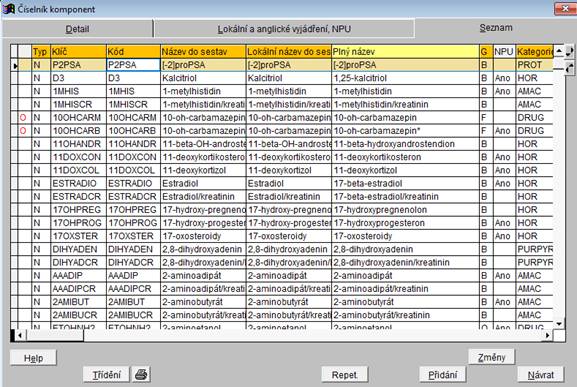Click the application icon in title bar
Image resolution: width=577 pixels, height=387 pixels.
coord(8,8)
